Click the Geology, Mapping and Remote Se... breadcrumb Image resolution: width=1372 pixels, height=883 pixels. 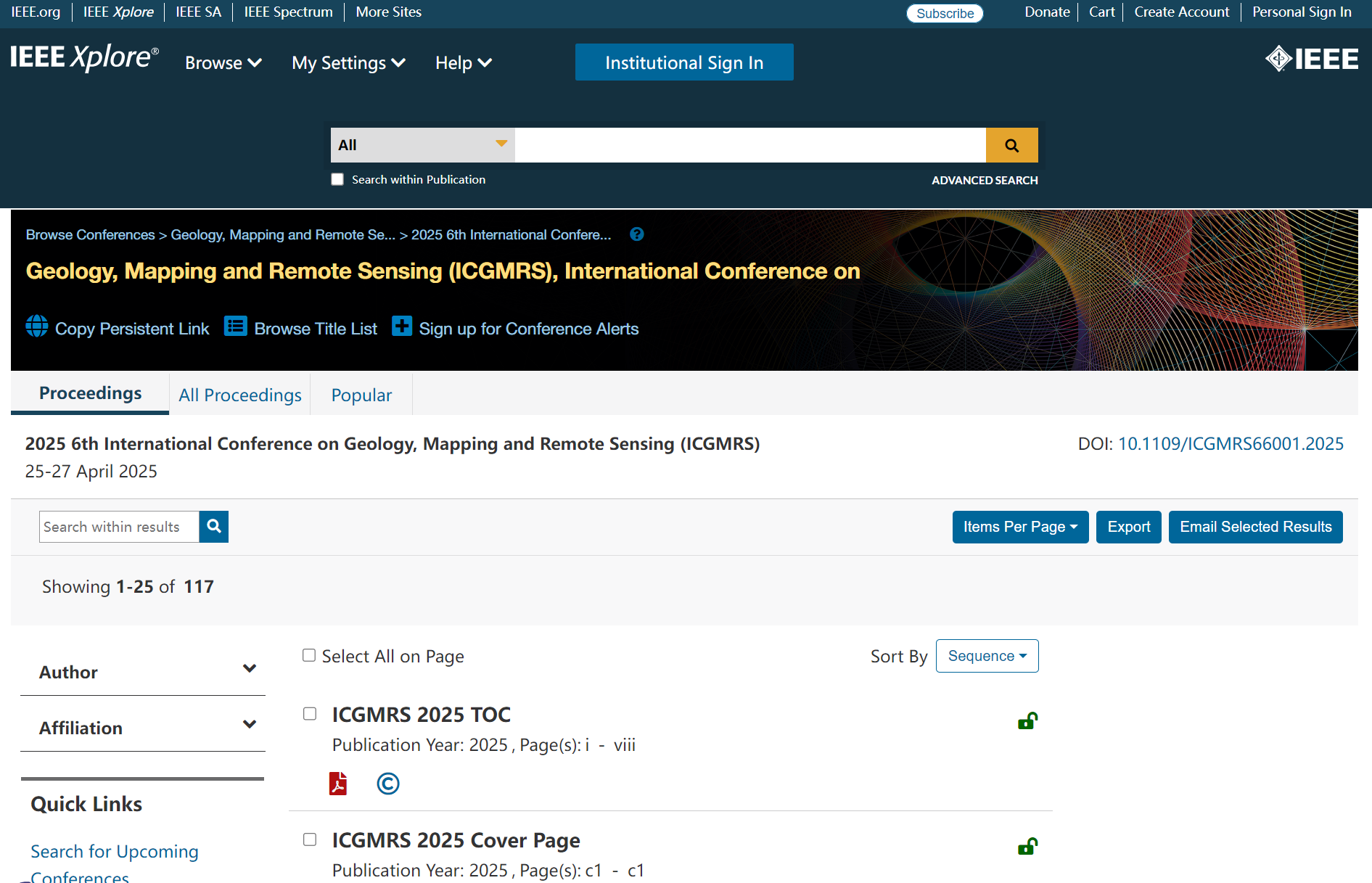click(283, 234)
